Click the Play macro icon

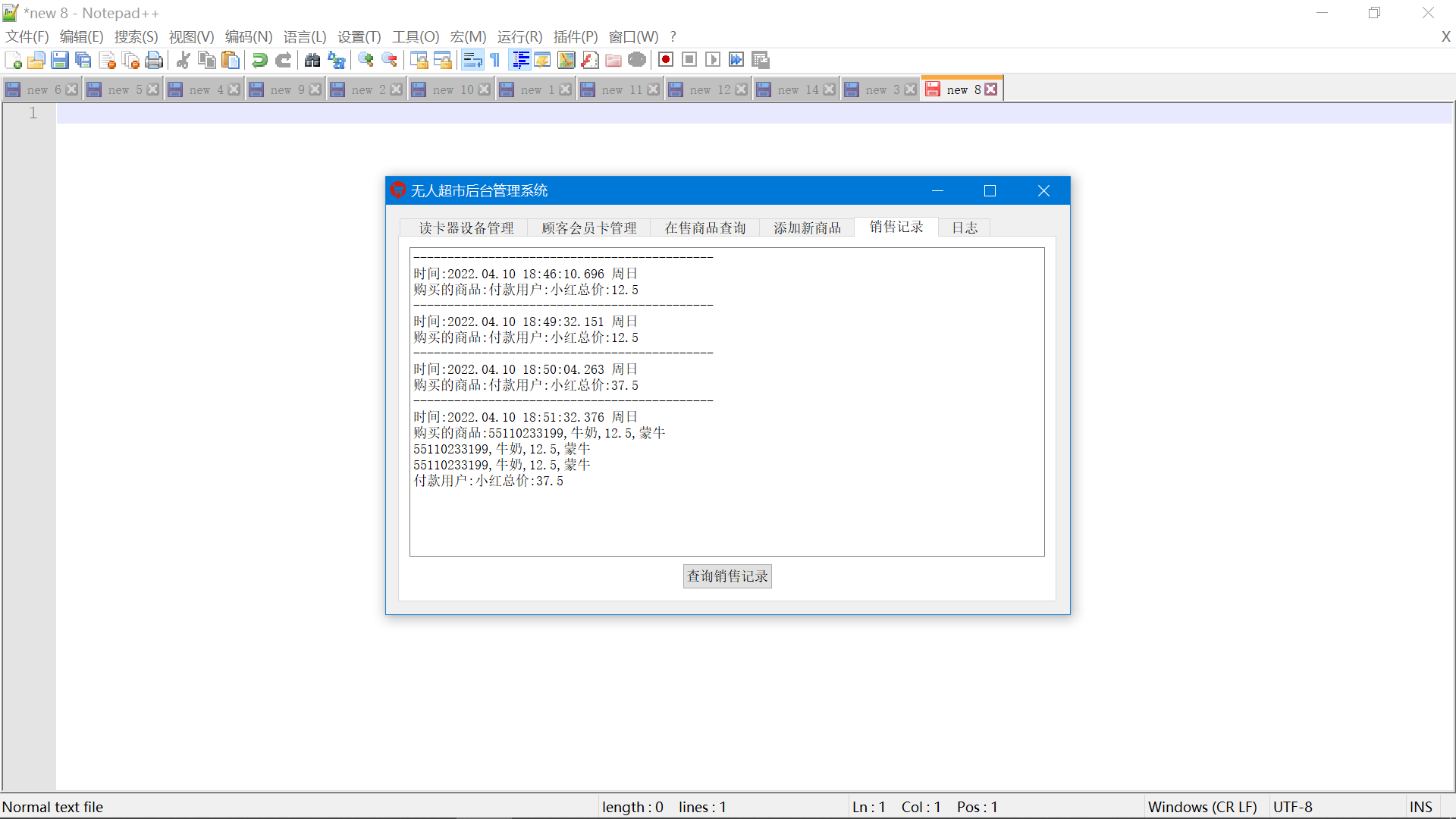tap(713, 60)
